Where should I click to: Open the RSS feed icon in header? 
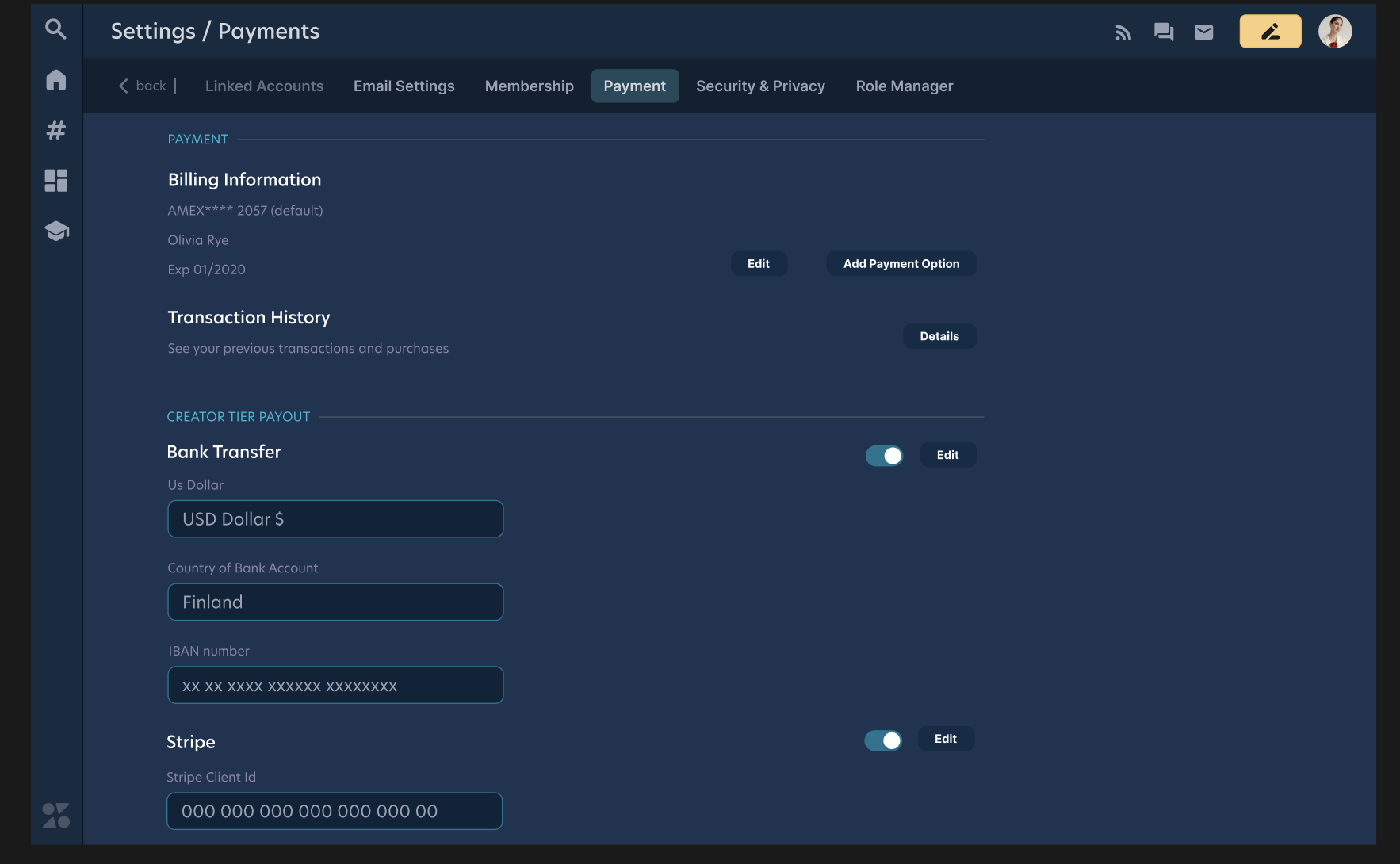pyautogui.click(x=1123, y=32)
